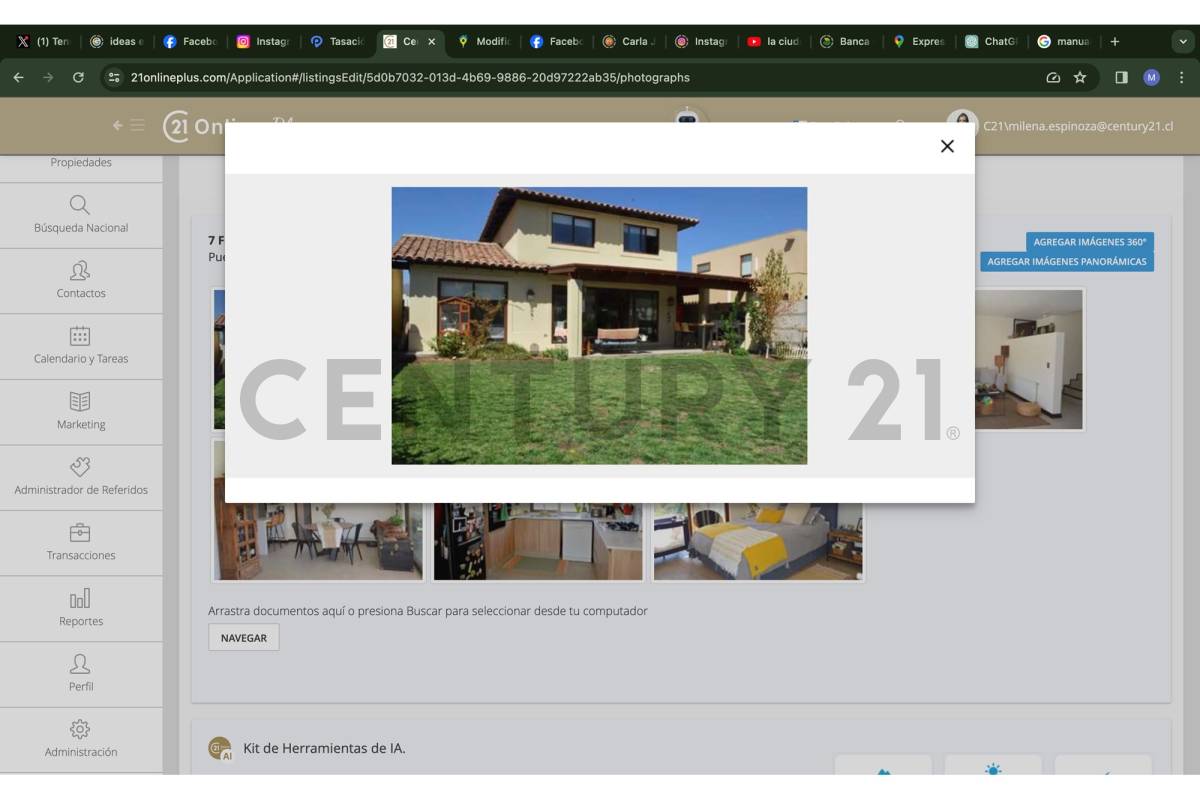Open Contactos in the sidebar
This screenshot has width=1200, height=800.
(81, 281)
